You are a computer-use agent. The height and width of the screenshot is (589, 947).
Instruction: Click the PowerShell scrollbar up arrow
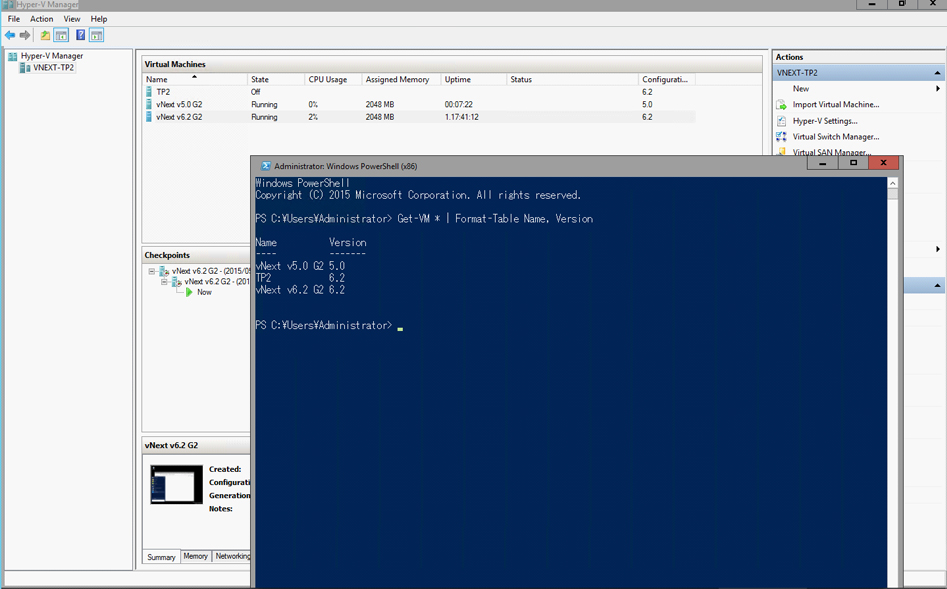(x=893, y=183)
